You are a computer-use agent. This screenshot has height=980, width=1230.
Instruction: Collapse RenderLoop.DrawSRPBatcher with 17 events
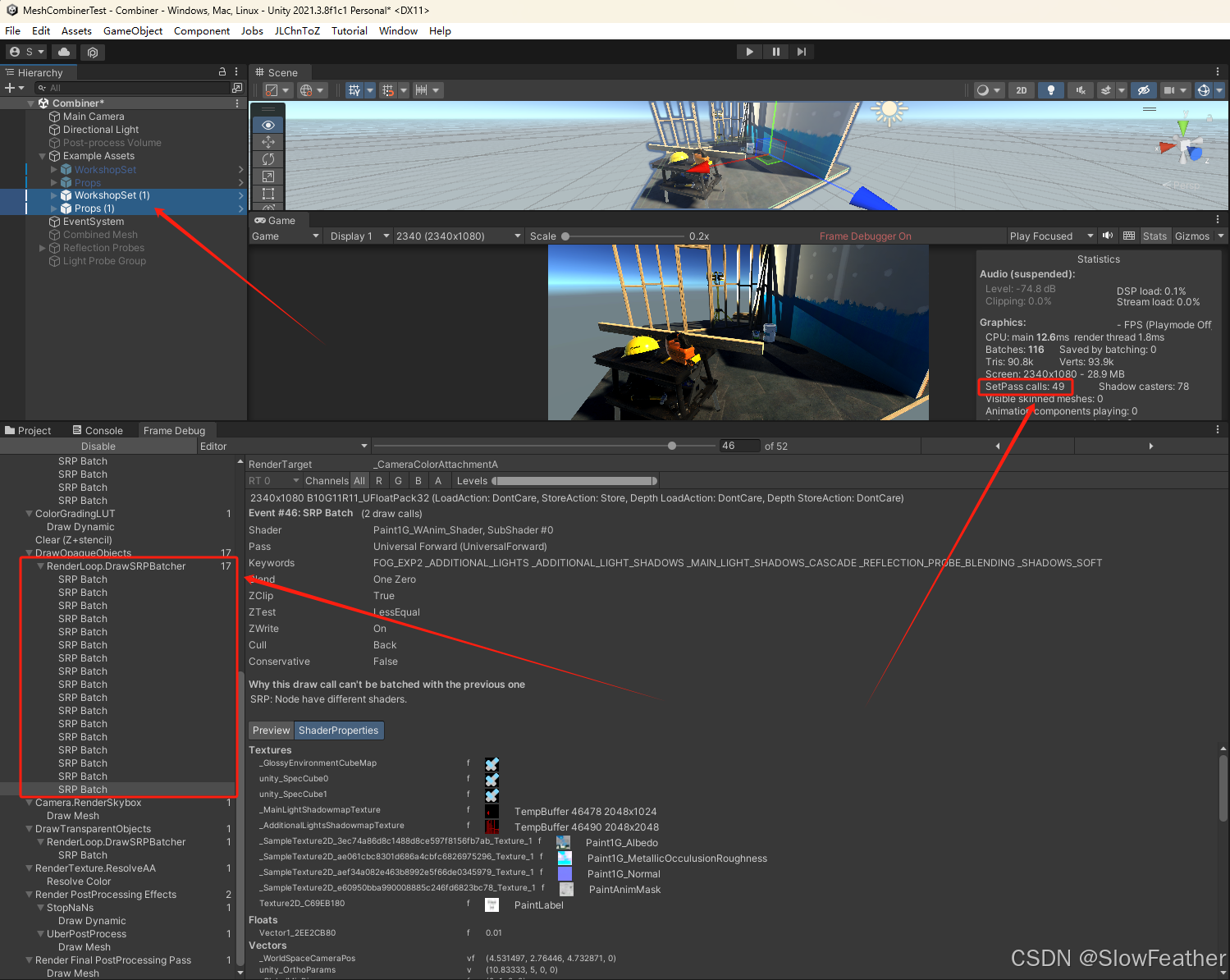coord(40,566)
